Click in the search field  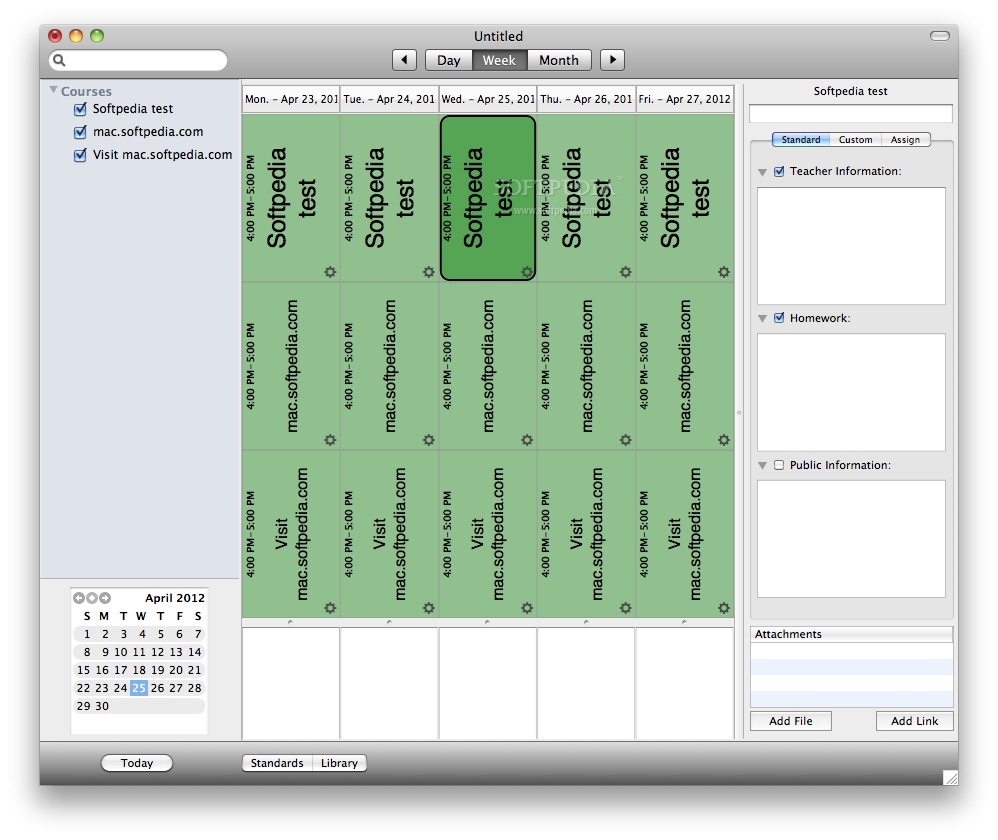tap(138, 60)
